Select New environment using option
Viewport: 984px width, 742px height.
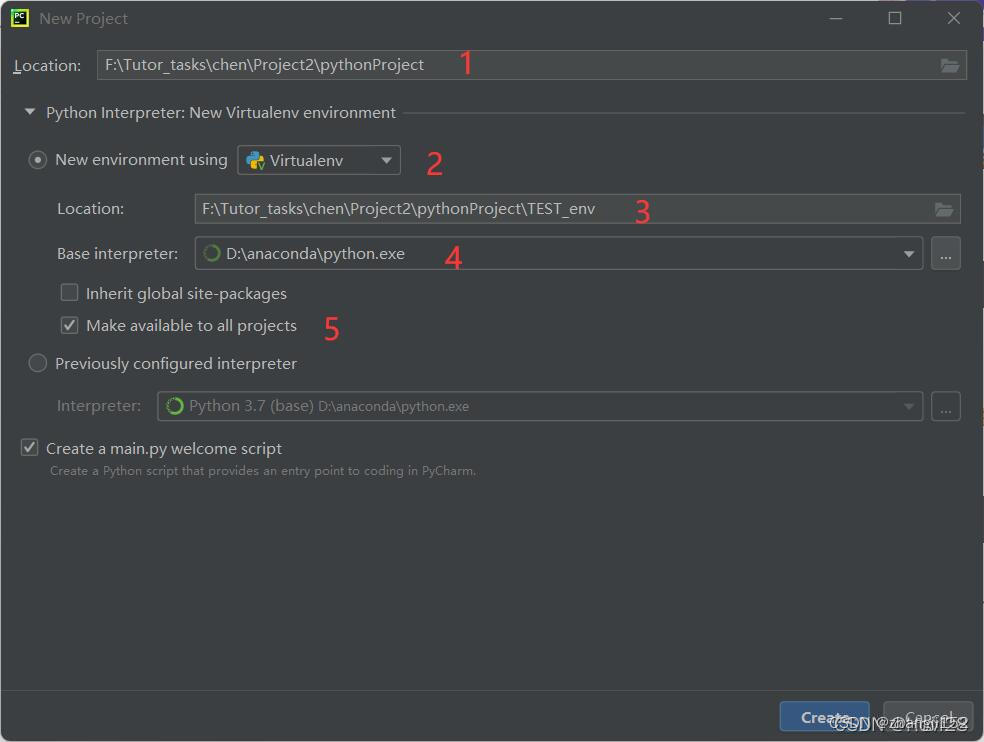37,159
